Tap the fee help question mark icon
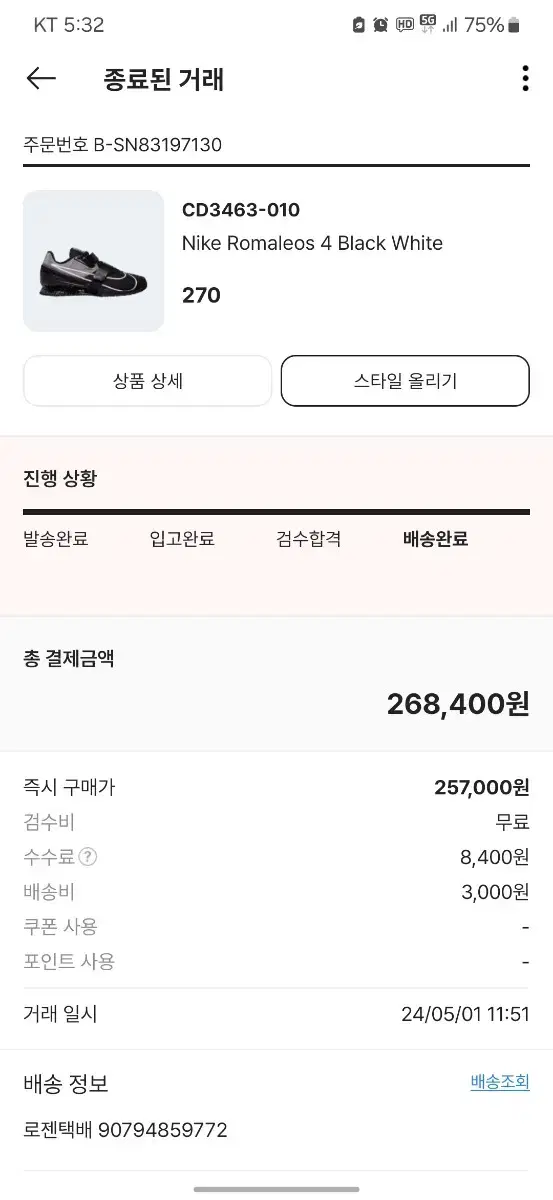This screenshot has width=553, height=1200. (88, 857)
